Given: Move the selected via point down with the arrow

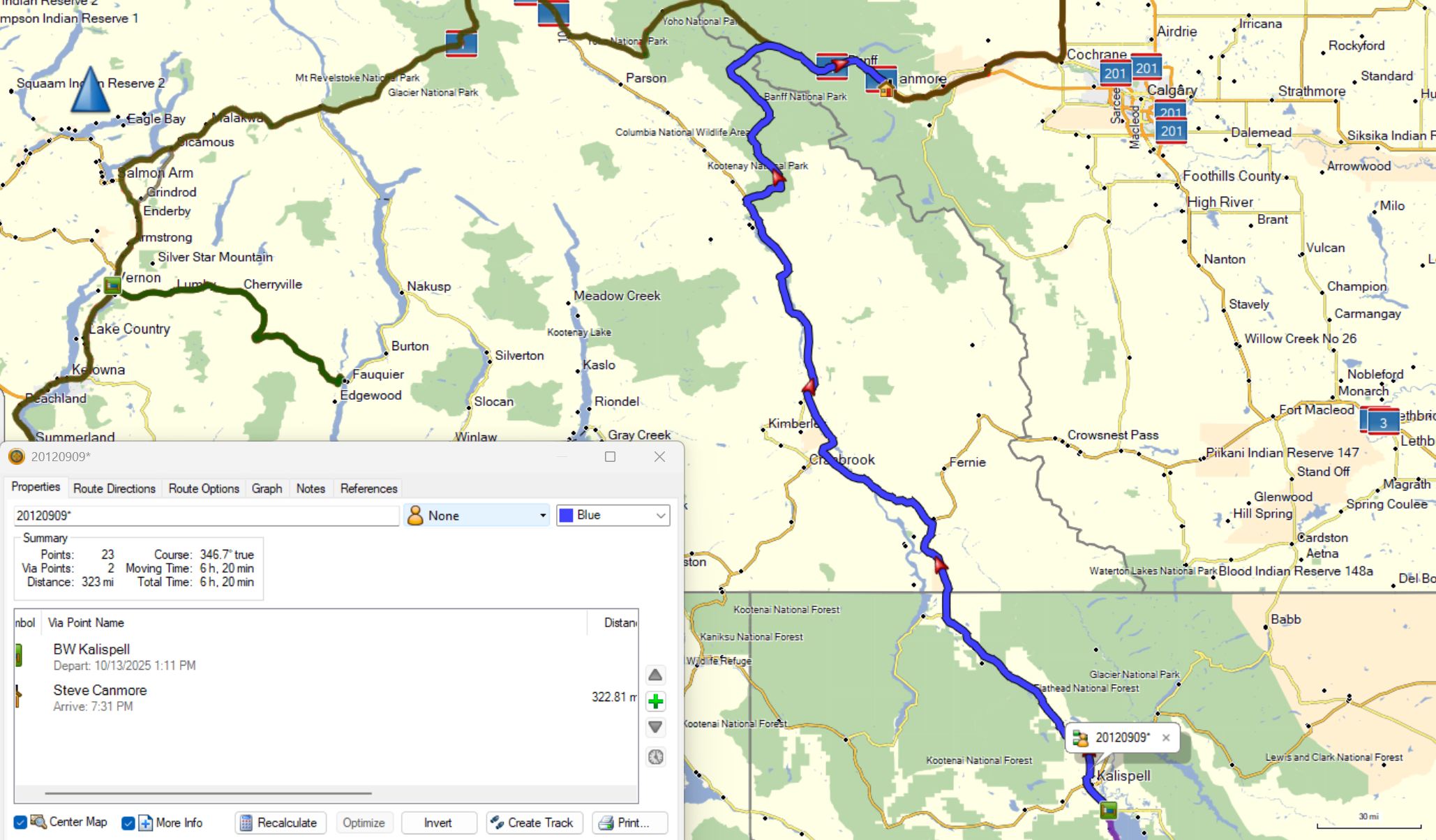Looking at the screenshot, I should point(655,727).
